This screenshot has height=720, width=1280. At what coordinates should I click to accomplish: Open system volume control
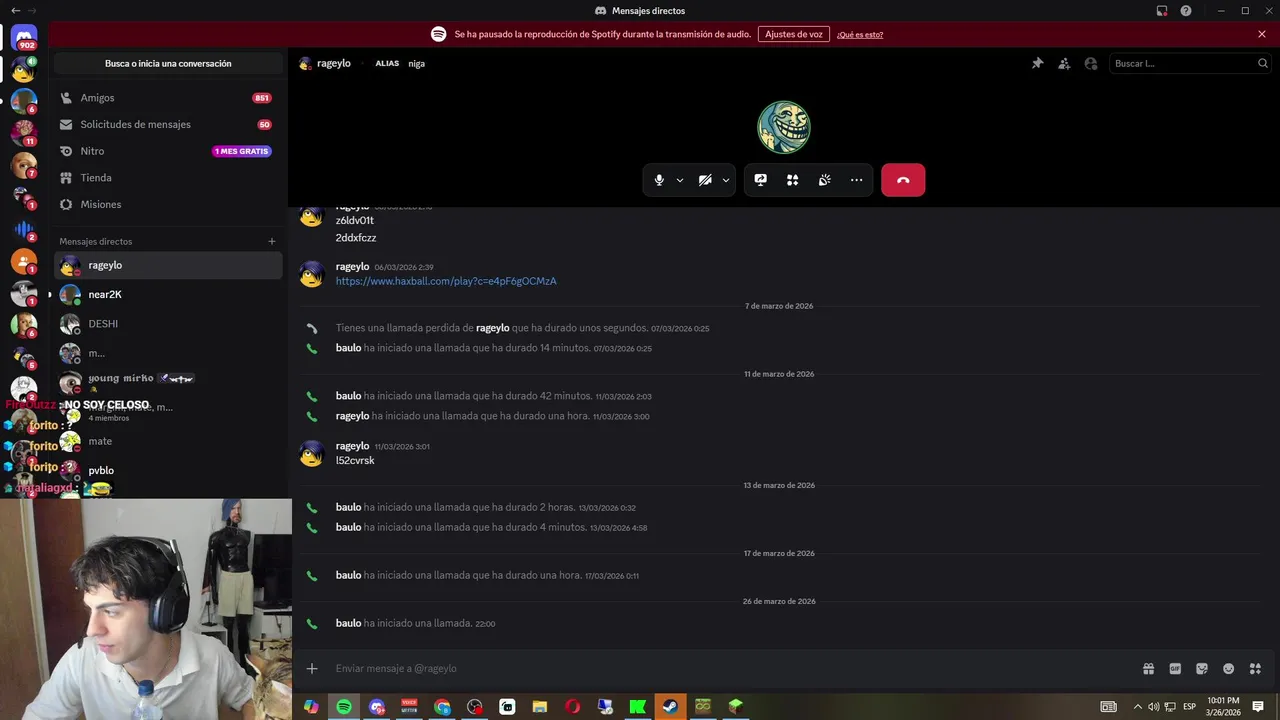[1153, 707]
